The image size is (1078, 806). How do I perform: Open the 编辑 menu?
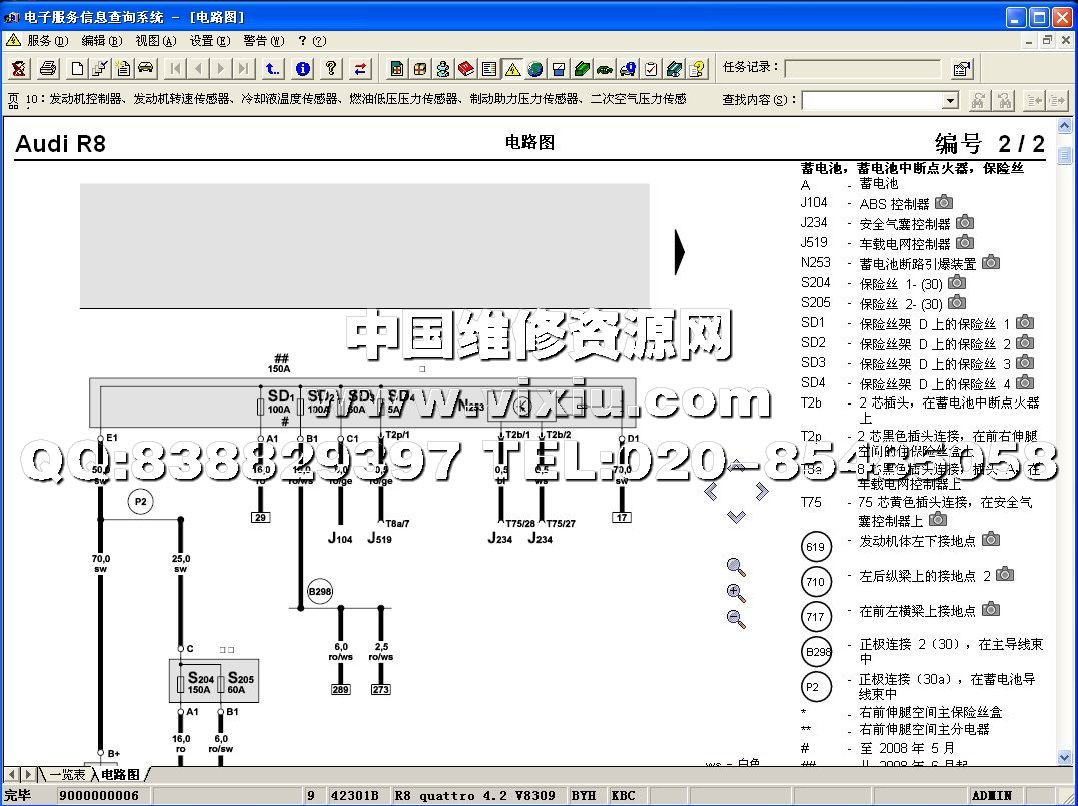point(102,41)
